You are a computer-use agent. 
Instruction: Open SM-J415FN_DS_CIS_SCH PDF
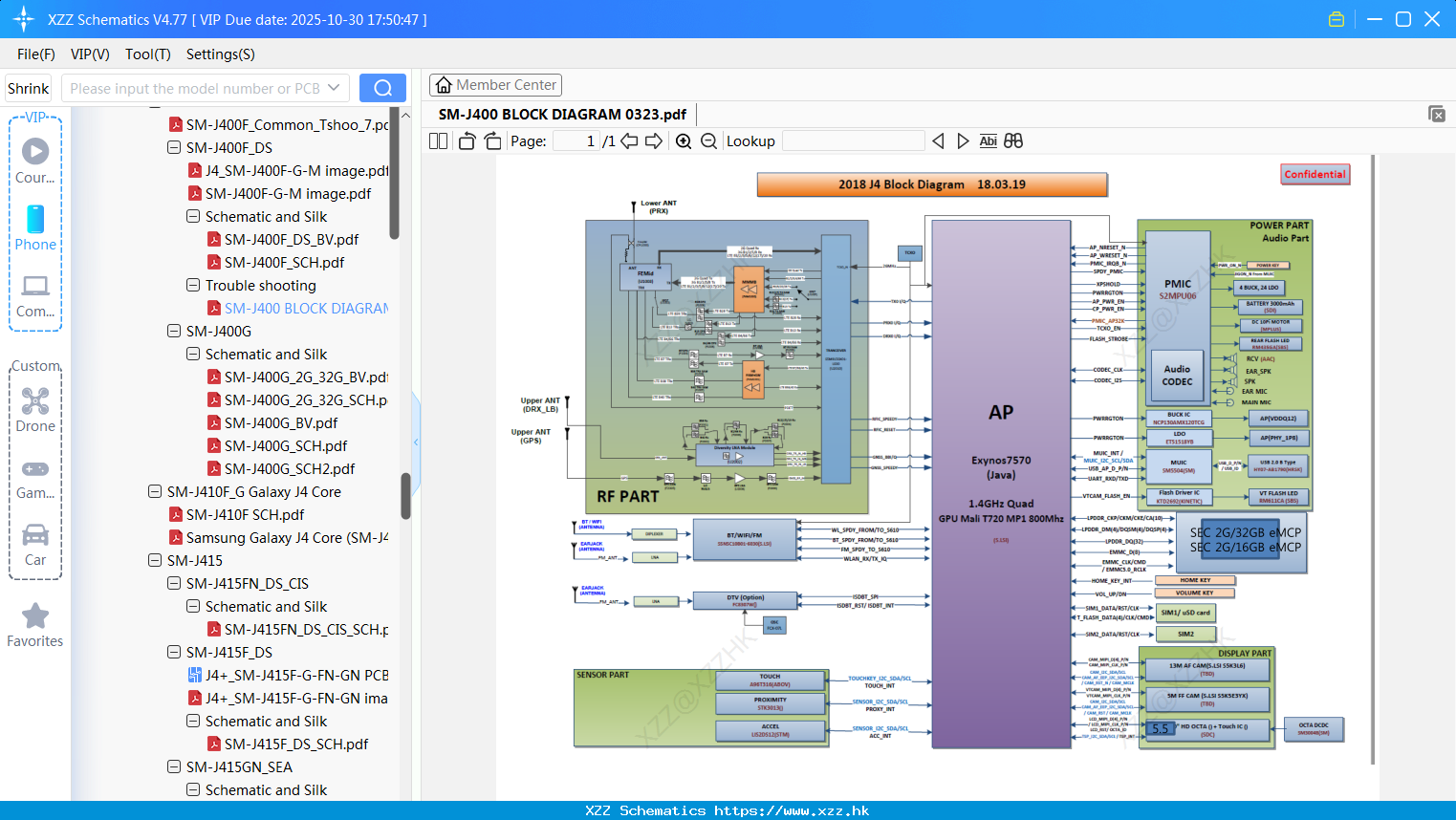[298, 629]
